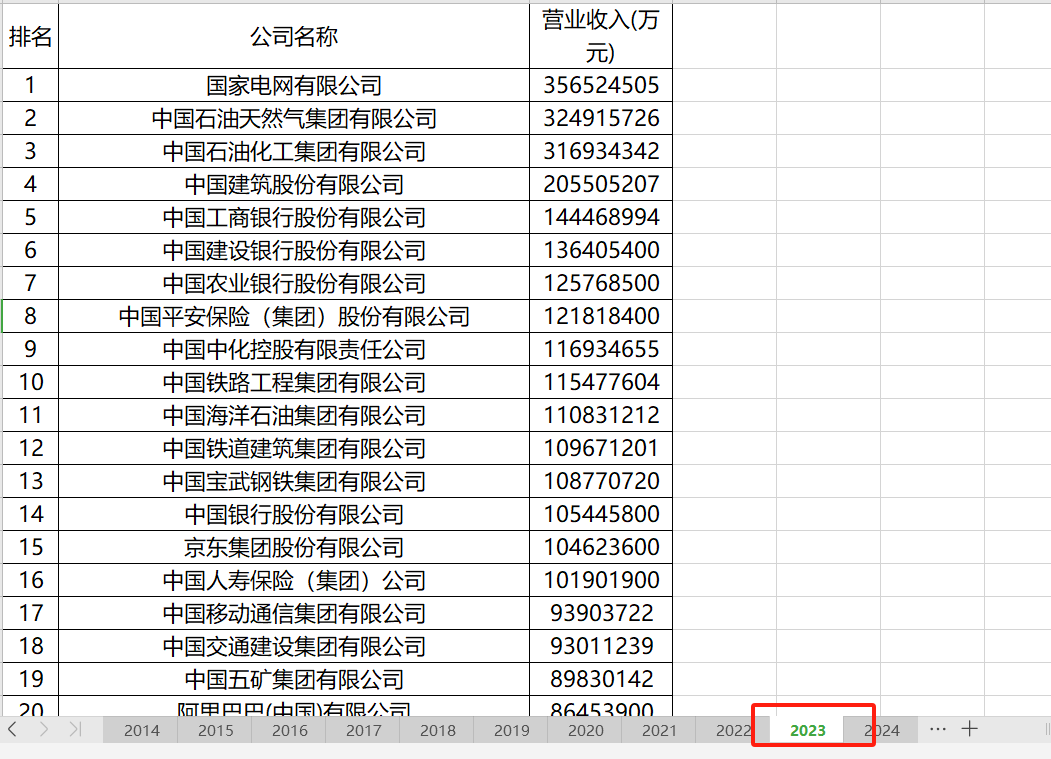Select revenue value 121818400
This screenshot has height=759, width=1051.
601,316
